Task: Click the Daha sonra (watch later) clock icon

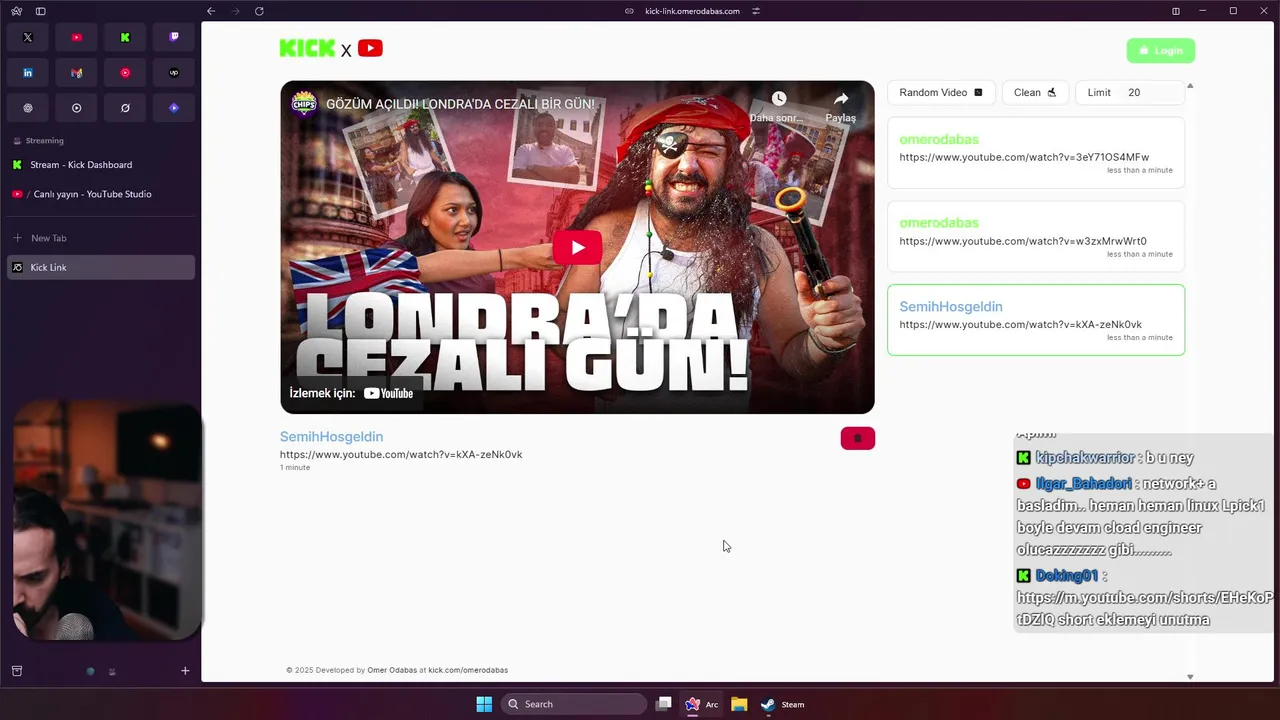Action: (x=778, y=98)
